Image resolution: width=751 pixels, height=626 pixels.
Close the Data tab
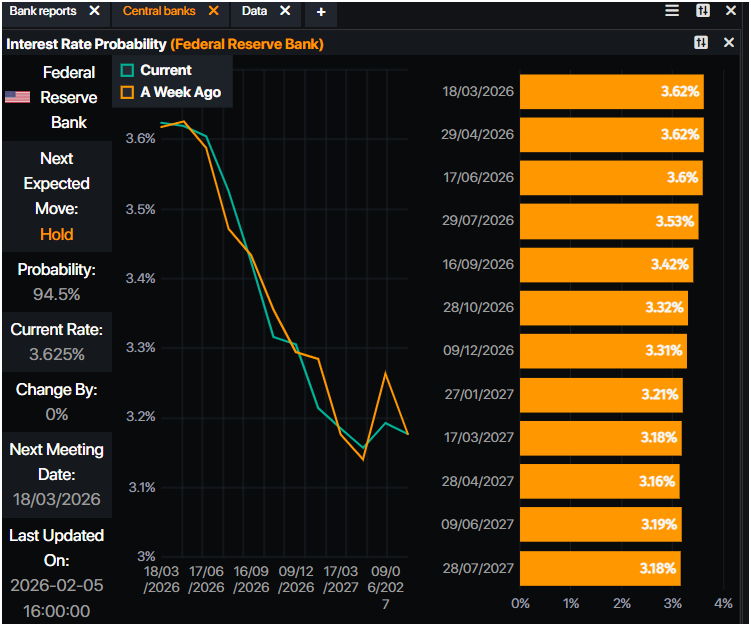(285, 11)
